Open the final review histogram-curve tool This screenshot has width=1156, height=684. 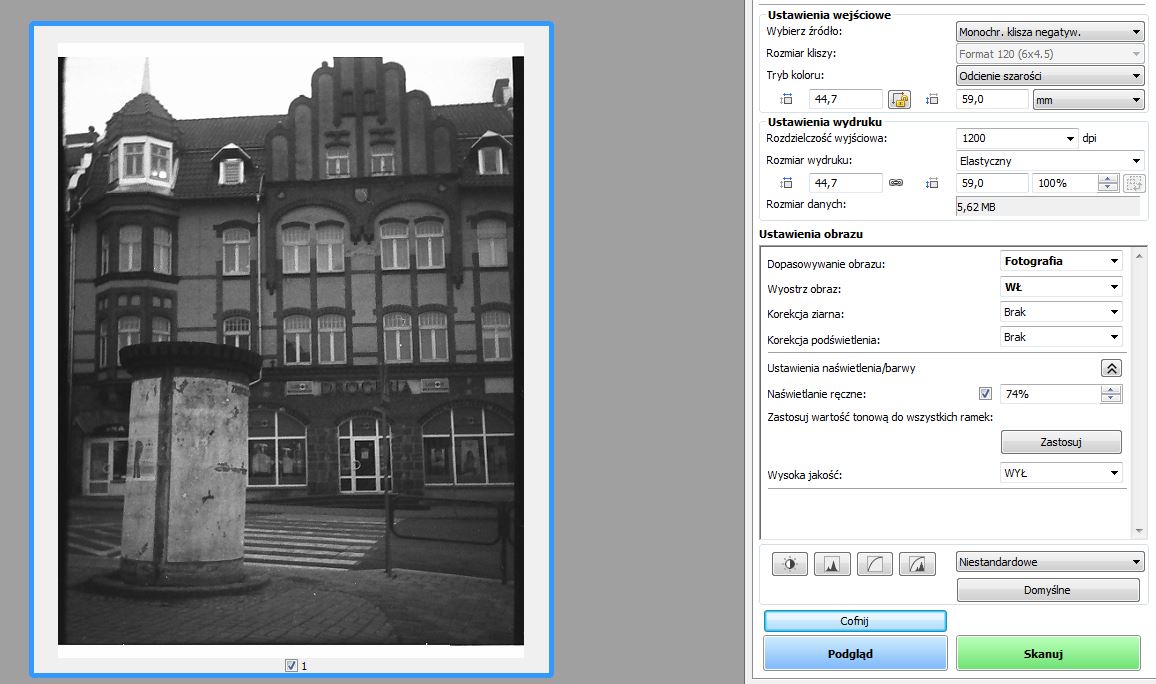(x=916, y=565)
